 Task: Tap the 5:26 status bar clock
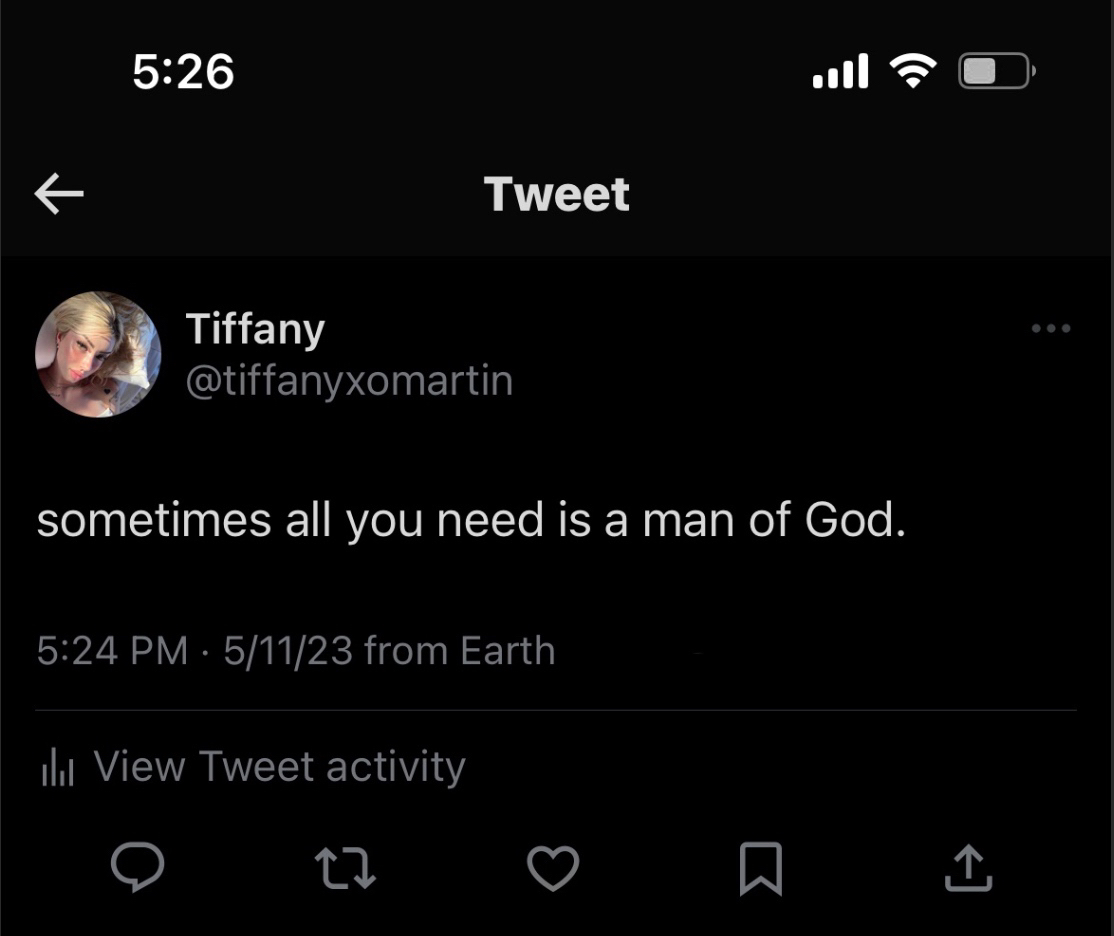[183, 72]
